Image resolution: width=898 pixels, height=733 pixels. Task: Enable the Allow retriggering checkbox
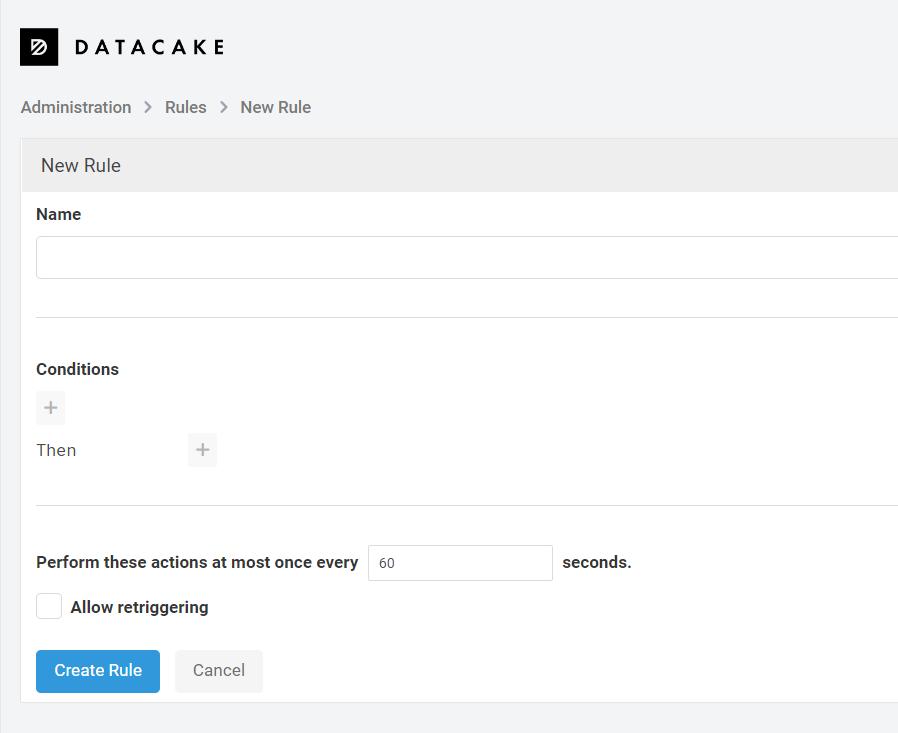coord(49,607)
